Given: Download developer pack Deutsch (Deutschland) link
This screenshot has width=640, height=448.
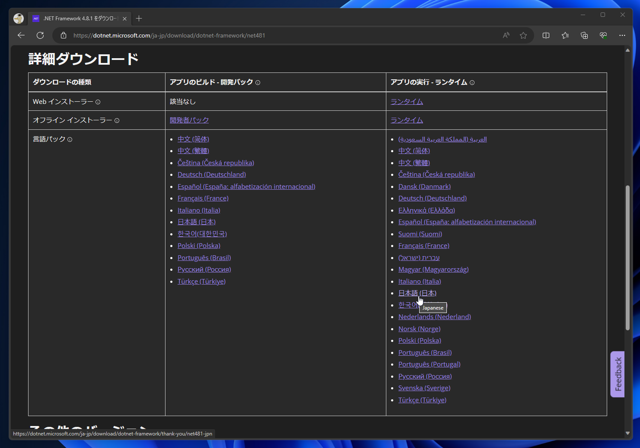Looking at the screenshot, I should (x=212, y=175).
